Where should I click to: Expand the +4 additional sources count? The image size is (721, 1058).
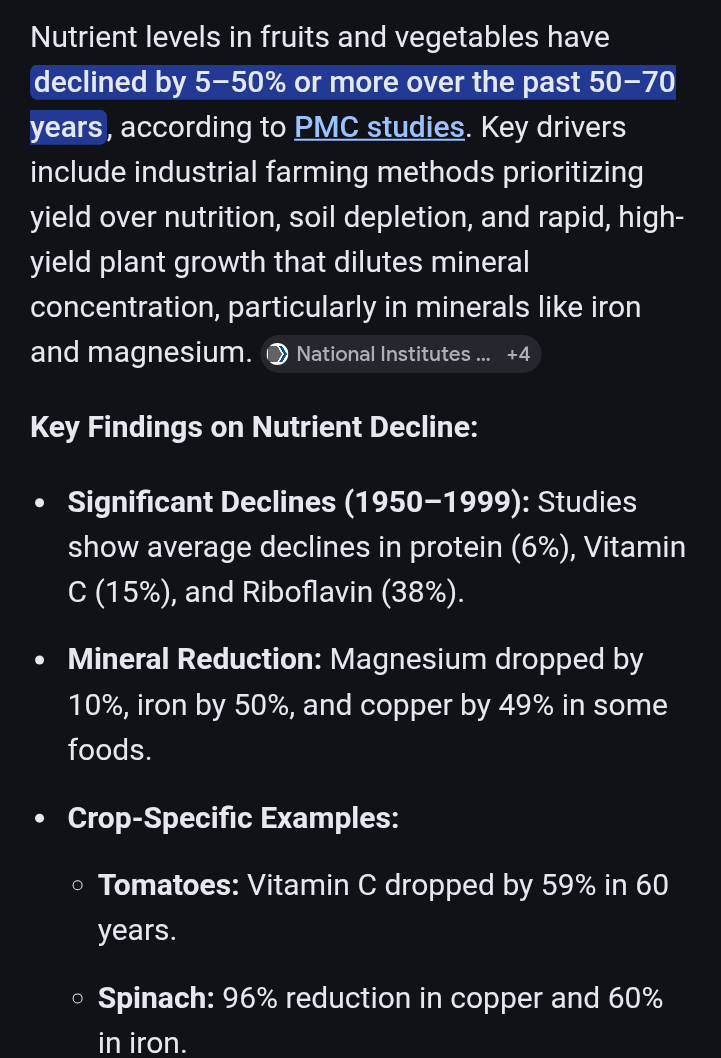(518, 354)
